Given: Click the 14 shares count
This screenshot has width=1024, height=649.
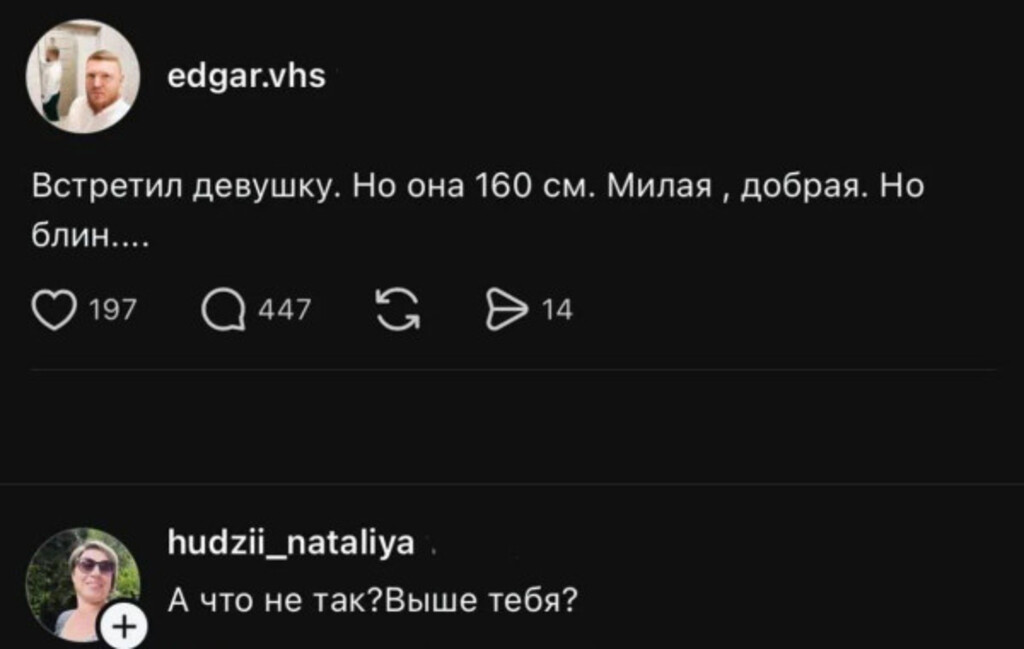Looking at the screenshot, I should pos(556,311).
